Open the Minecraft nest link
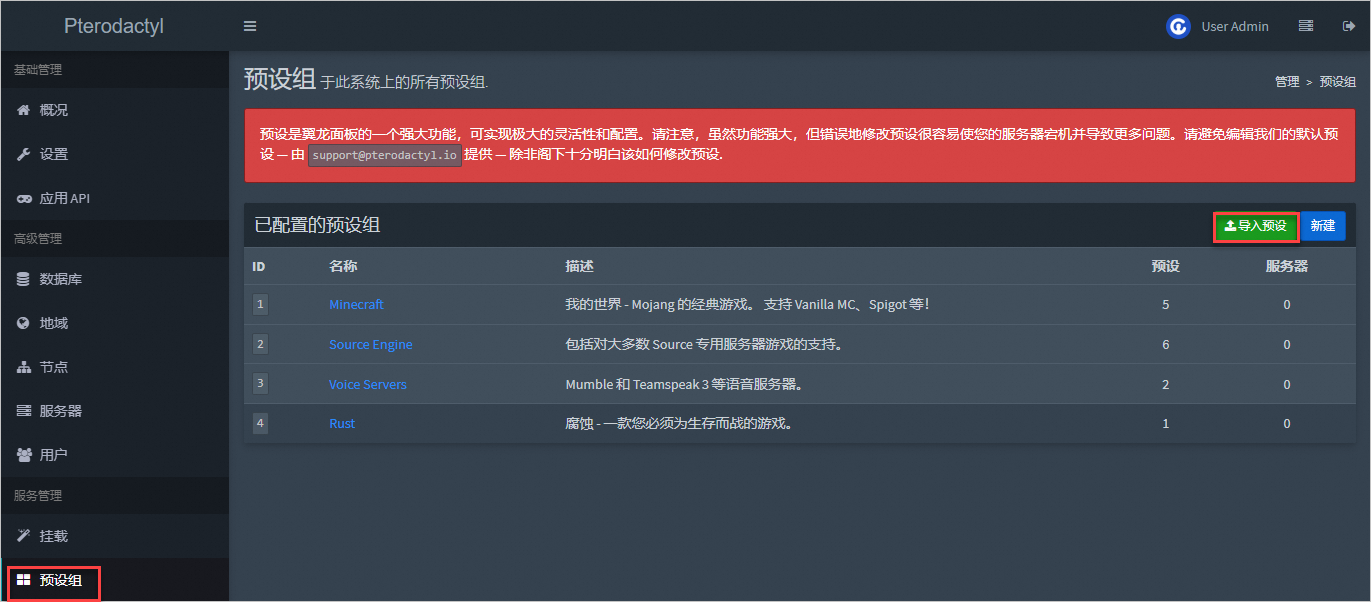This screenshot has width=1371, height=602. click(x=356, y=304)
